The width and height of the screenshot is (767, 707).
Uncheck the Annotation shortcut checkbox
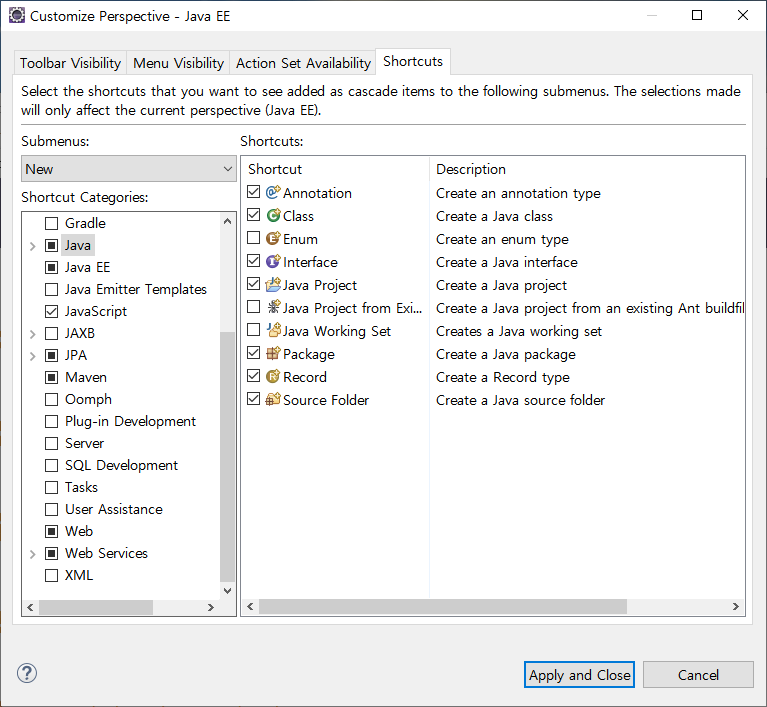[x=253, y=191]
